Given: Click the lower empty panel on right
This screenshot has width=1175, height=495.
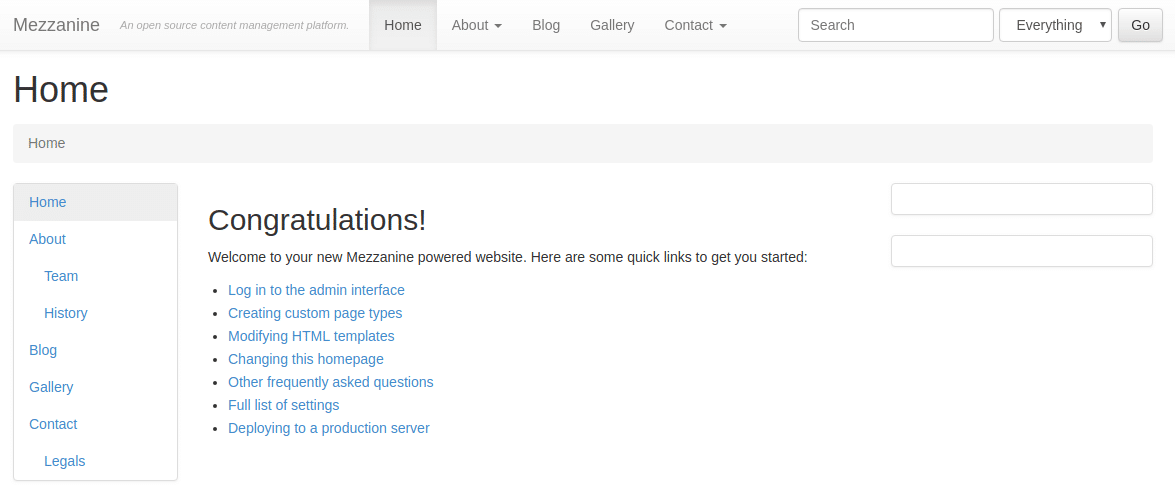Looking at the screenshot, I should (1021, 251).
